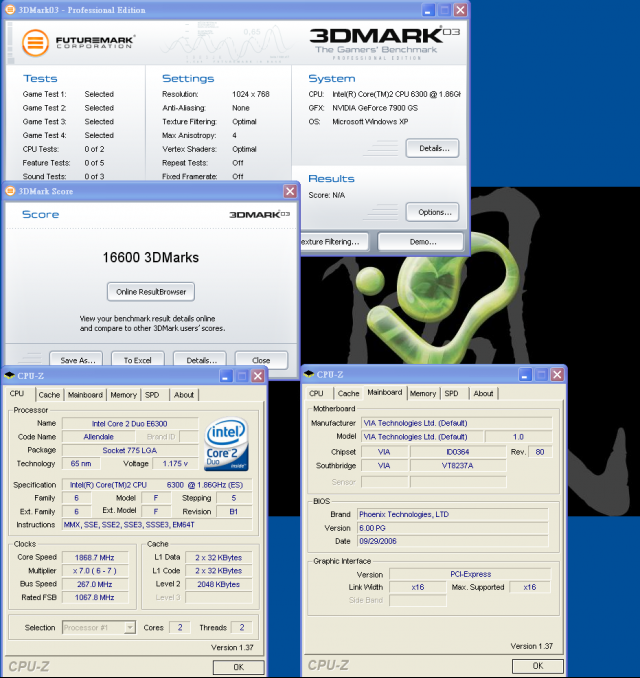Open system Details... in 3DMark03
The image size is (640, 678).
click(432, 148)
